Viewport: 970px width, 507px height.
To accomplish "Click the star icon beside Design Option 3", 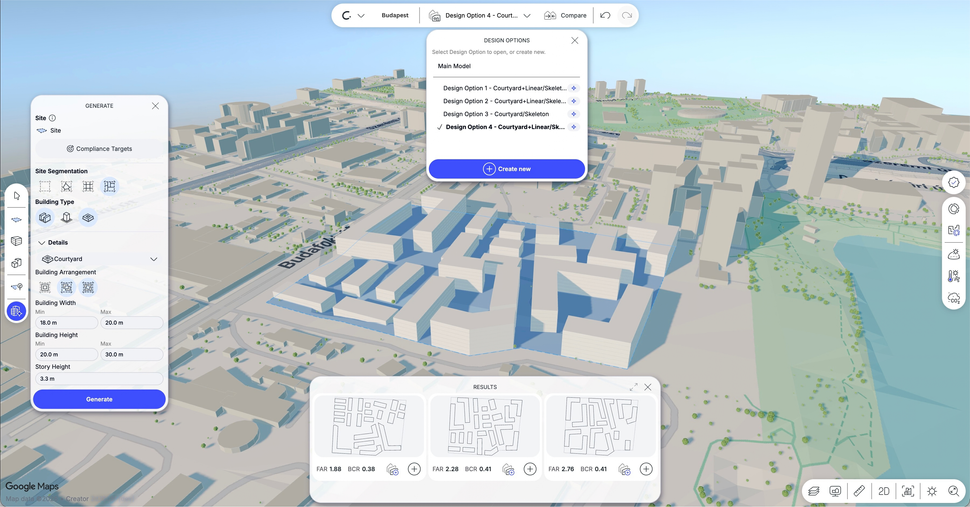I will click(573, 114).
